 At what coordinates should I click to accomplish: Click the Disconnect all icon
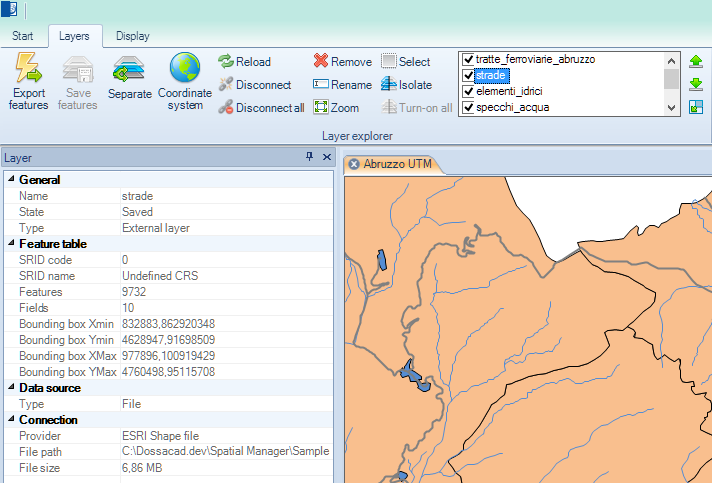pyautogui.click(x=227, y=108)
